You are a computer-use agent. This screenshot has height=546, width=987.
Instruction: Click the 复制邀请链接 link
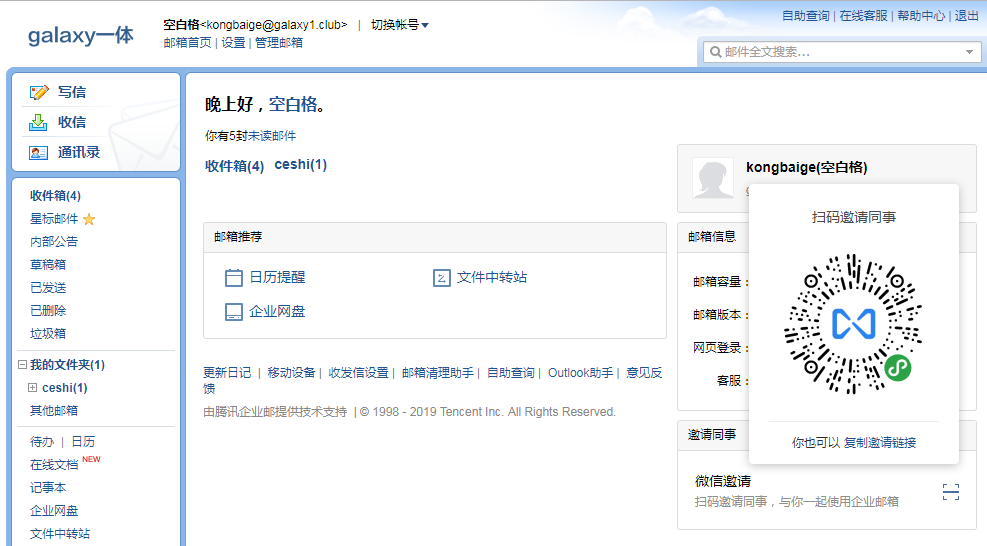[x=879, y=442]
